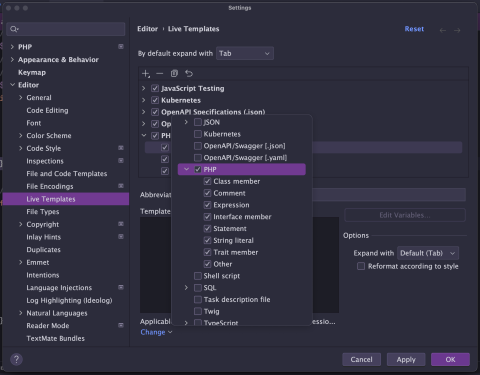Click the settings search input field
This screenshot has height=375, width=480.
(66, 29)
